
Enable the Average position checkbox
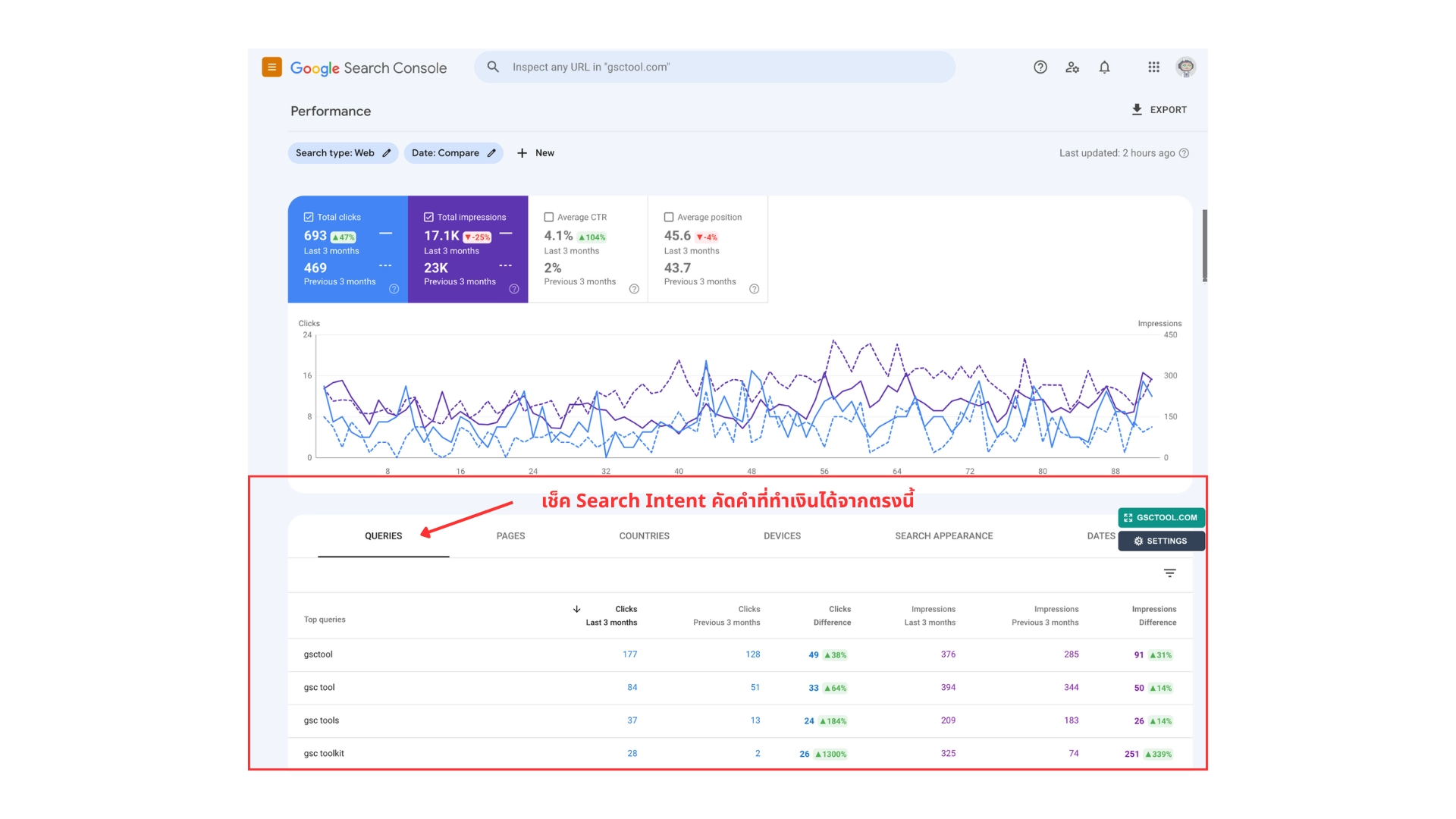[669, 217]
